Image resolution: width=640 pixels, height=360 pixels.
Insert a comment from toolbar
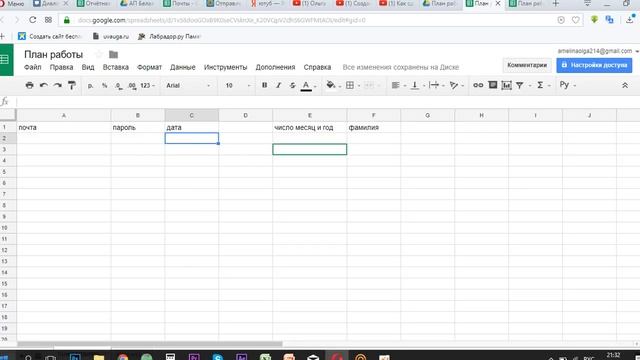[493, 85]
